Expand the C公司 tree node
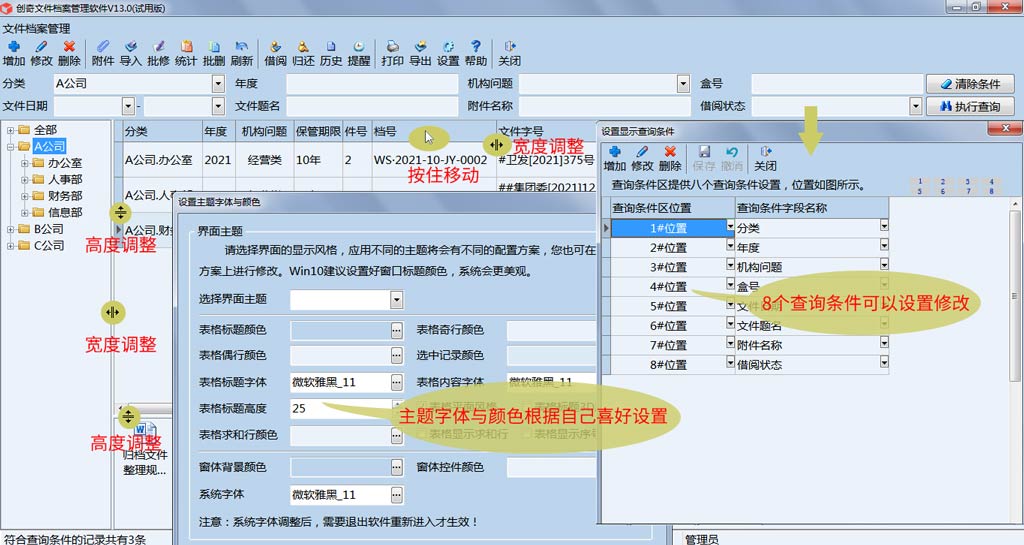The image size is (1024, 545). pyautogui.click(x=10, y=245)
